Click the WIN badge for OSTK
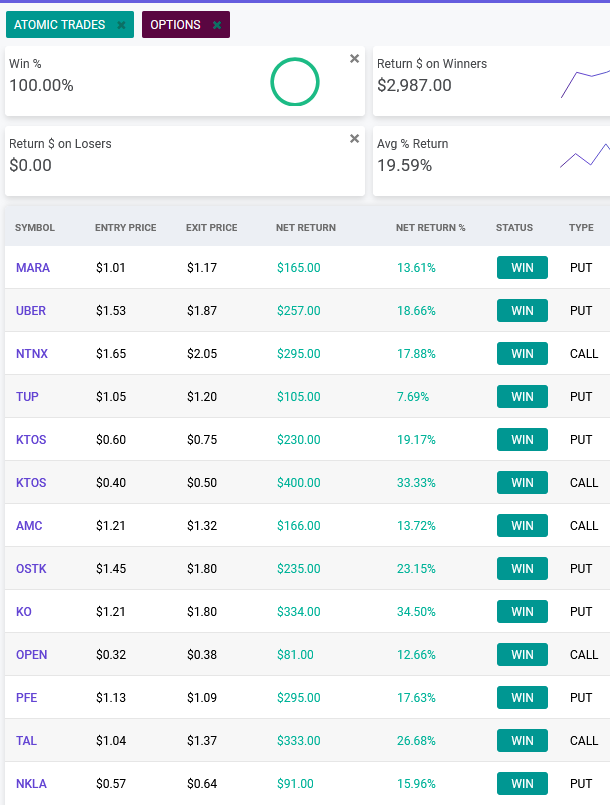 (x=522, y=569)
